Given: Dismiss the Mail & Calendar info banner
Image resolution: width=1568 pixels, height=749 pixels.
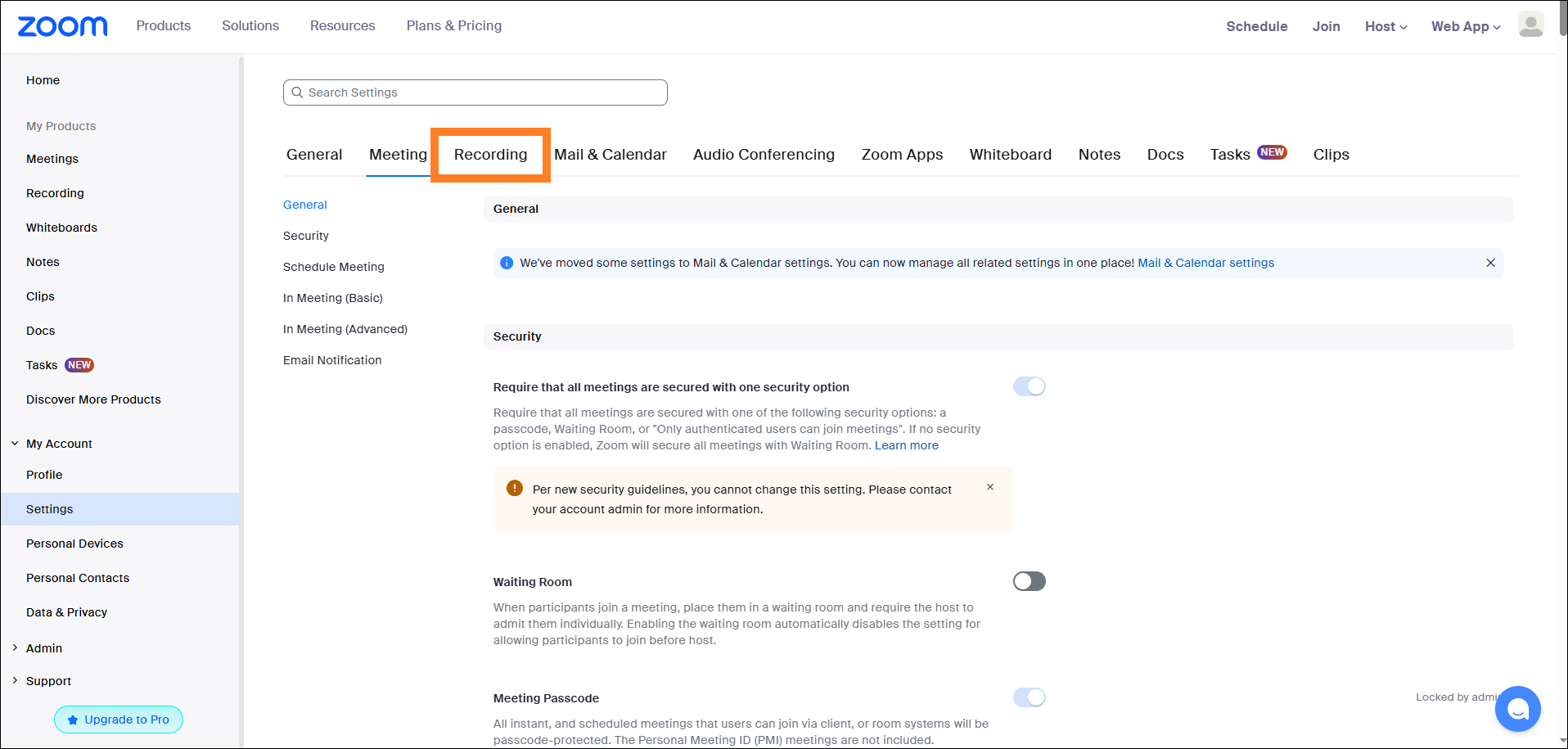Looking at the screenshot, I should [x=1490, y=263].
